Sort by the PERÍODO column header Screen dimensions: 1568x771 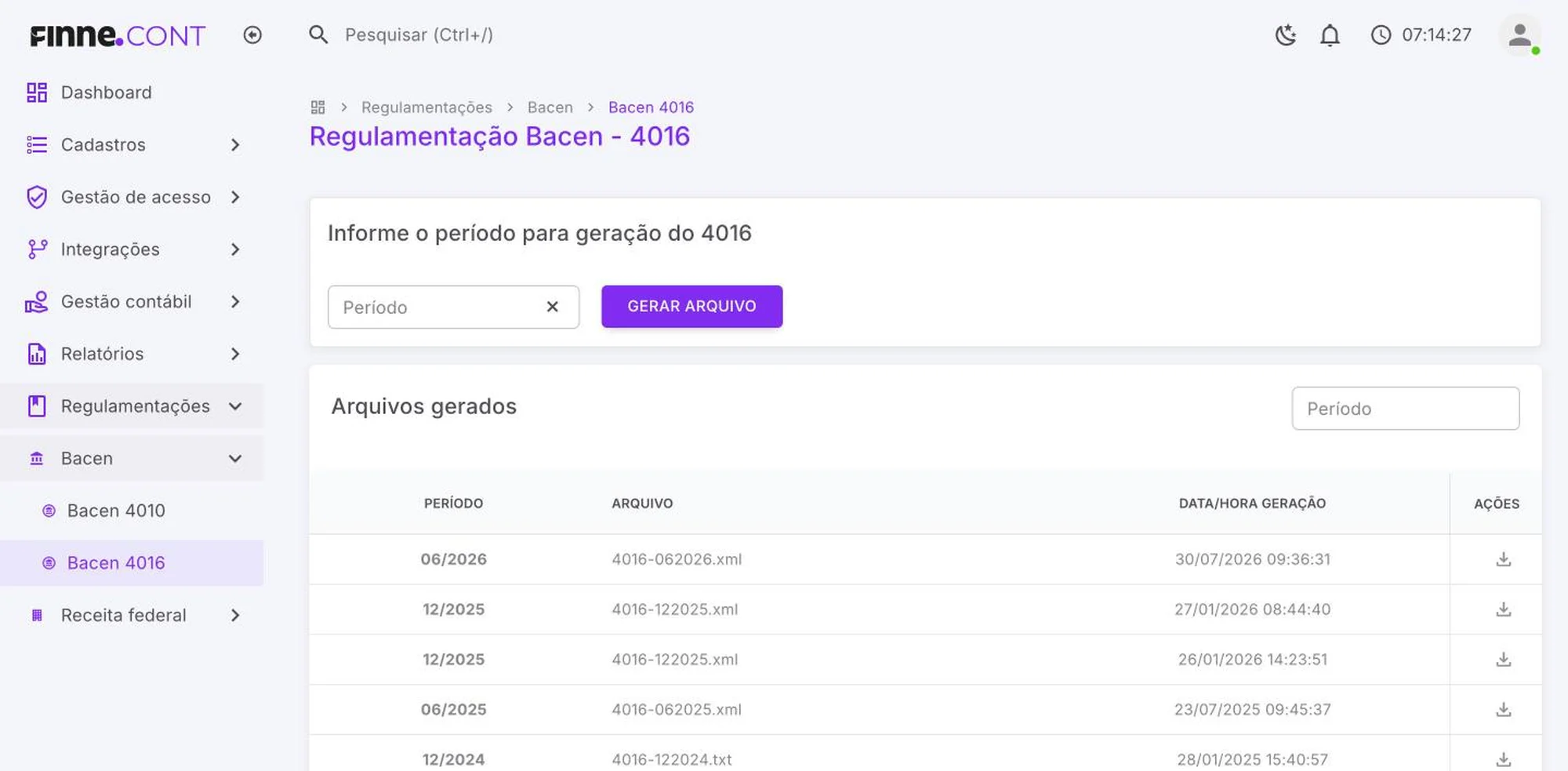pos(453,504)
